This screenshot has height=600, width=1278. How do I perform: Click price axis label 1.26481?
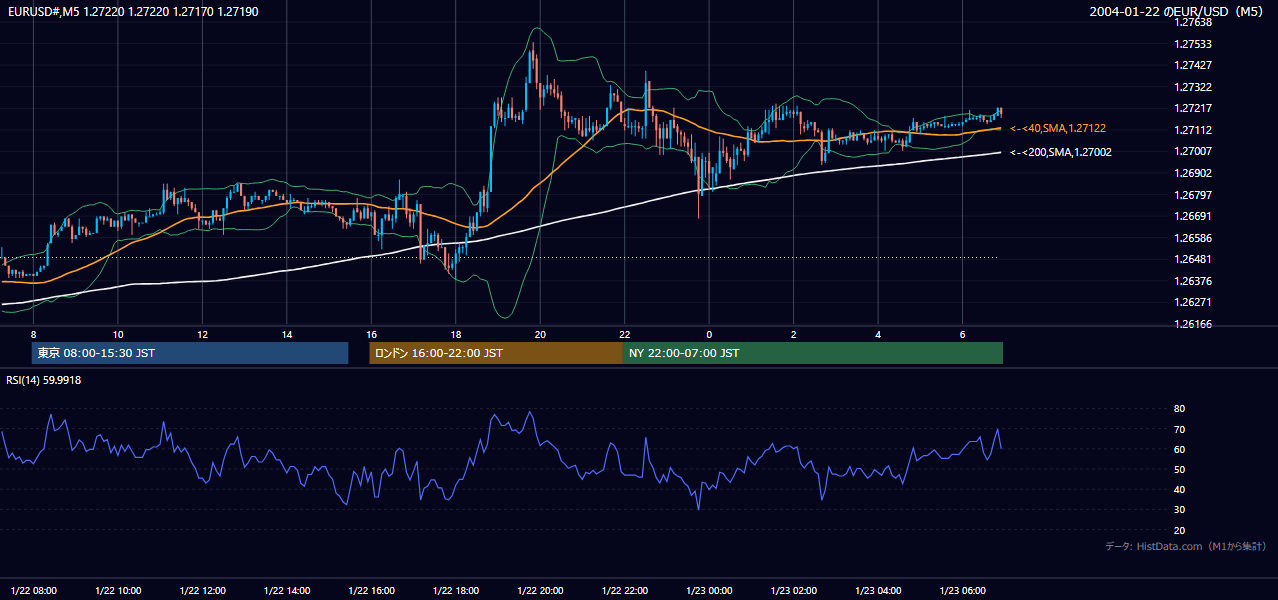(1193, 259)
